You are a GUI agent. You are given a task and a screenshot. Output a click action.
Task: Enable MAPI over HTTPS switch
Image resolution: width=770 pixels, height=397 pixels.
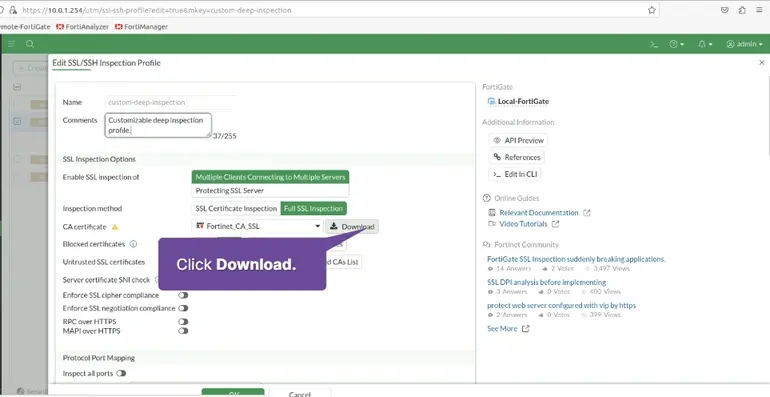click(x=183, y=331)
